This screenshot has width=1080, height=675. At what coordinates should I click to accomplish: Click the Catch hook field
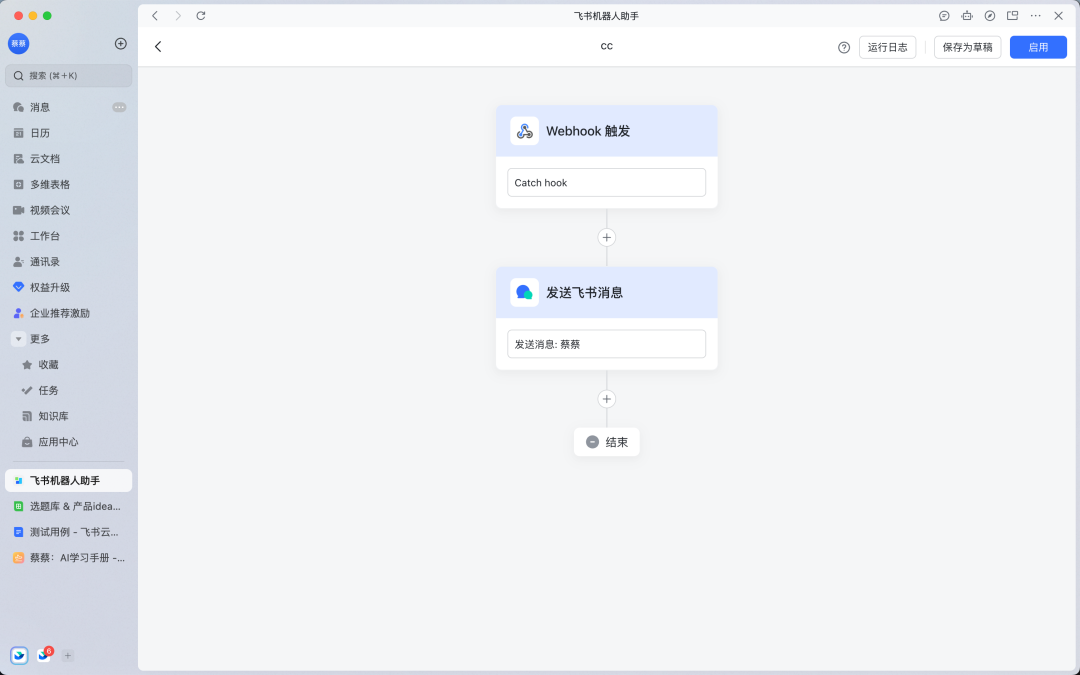click(x=606, y=183)
